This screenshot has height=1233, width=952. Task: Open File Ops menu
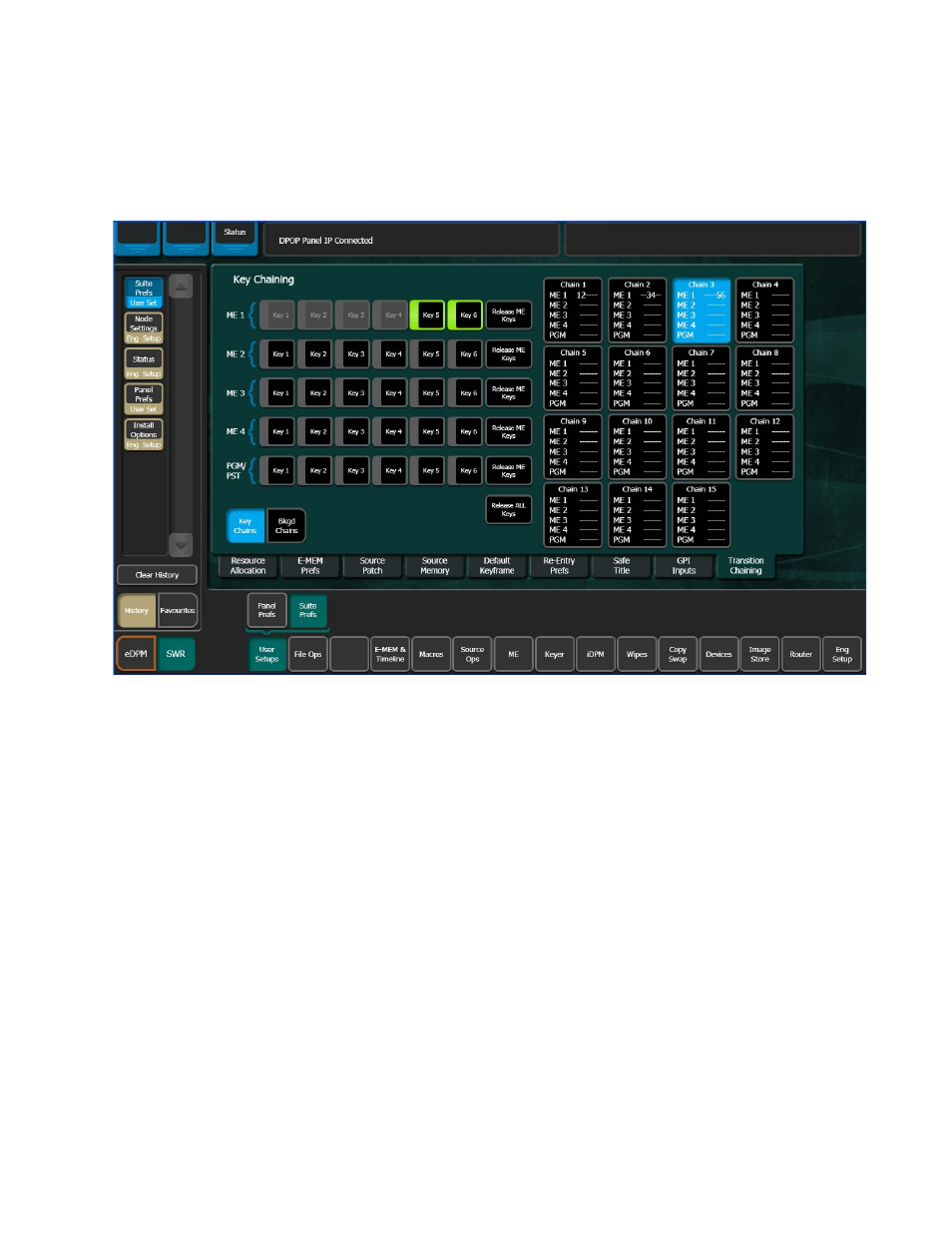click(x=307, y=654)
